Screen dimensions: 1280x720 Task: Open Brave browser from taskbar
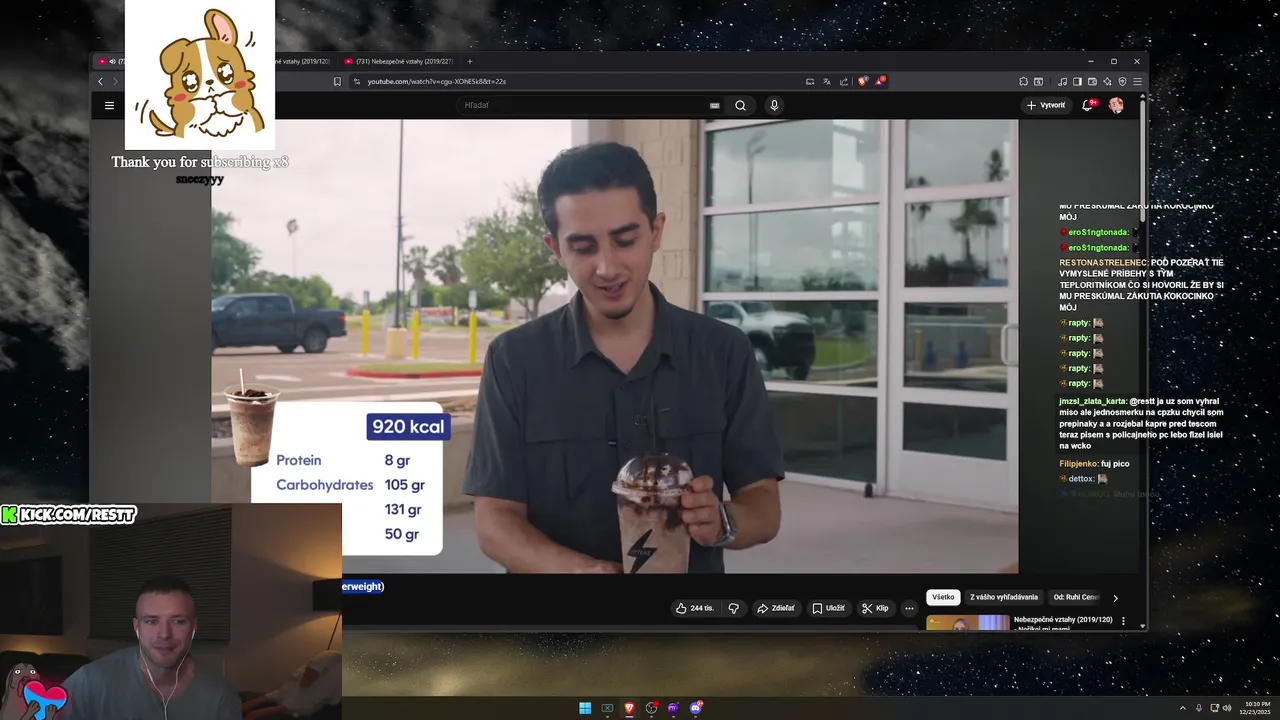pyautogui.click(x=629, y=708)
